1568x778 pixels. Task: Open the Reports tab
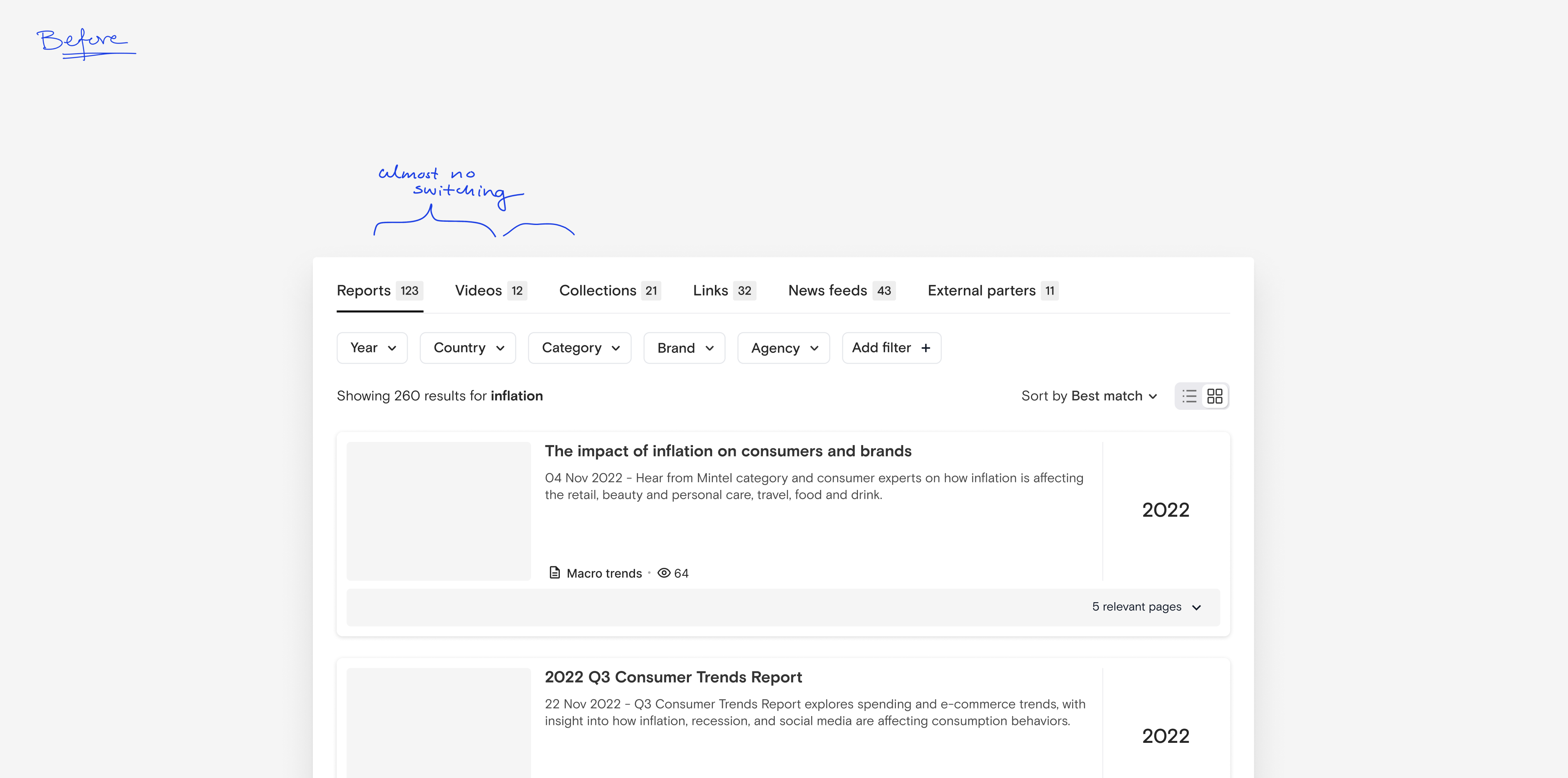point(380,291)
